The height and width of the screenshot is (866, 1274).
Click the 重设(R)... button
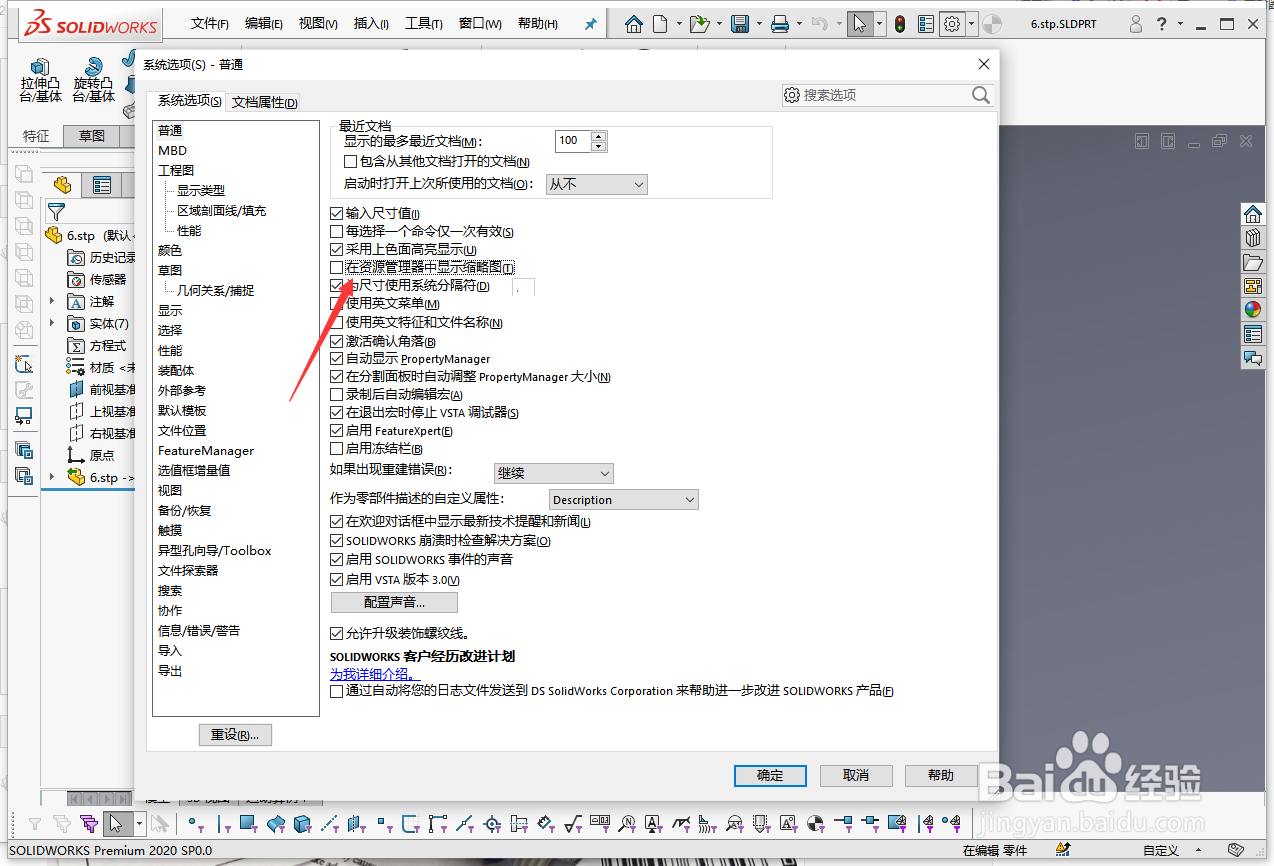(235, 735)
